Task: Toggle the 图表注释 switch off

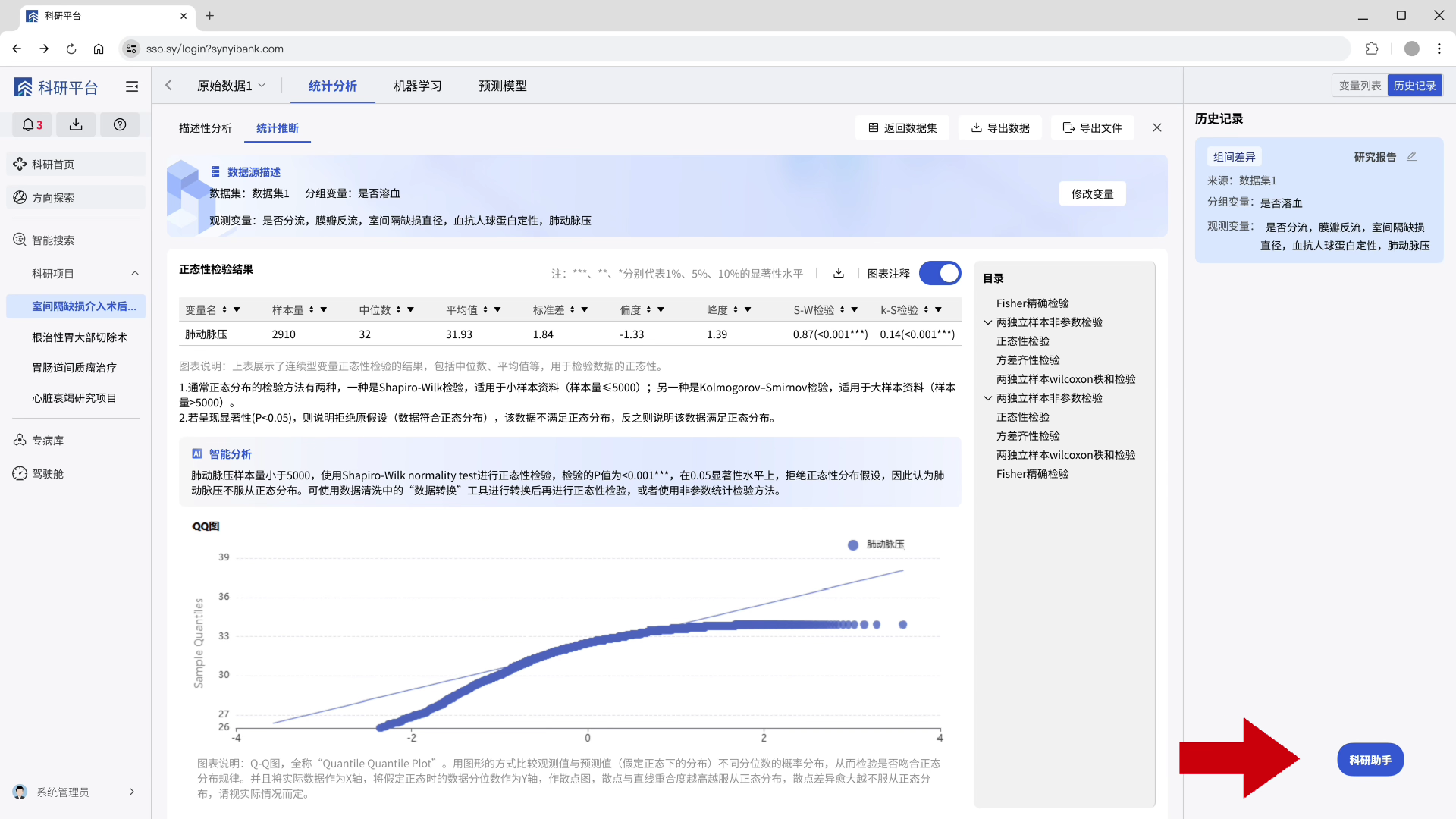Action: click(x=940, y=274)
